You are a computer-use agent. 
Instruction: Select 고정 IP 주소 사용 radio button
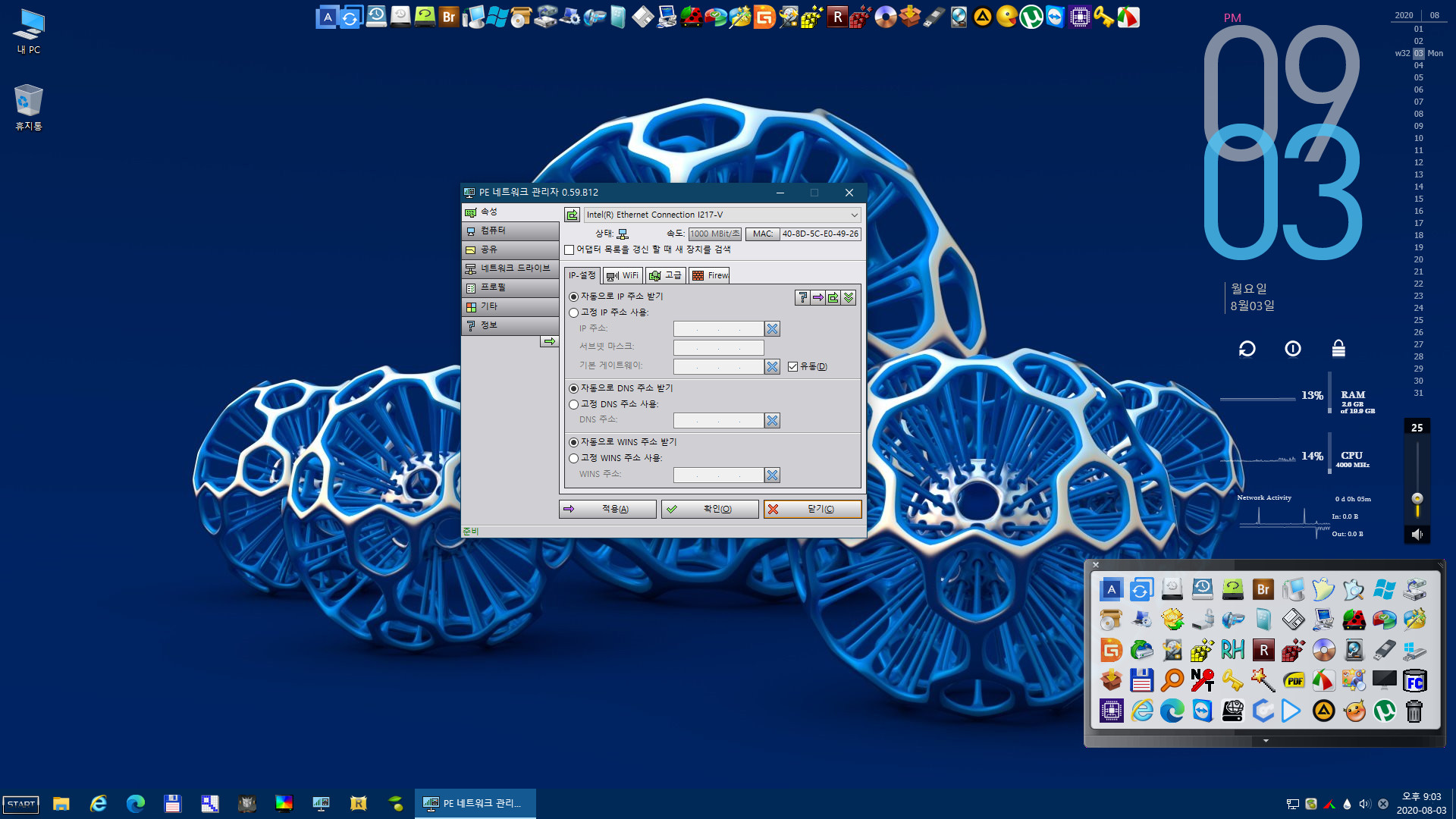pos(574,313)
